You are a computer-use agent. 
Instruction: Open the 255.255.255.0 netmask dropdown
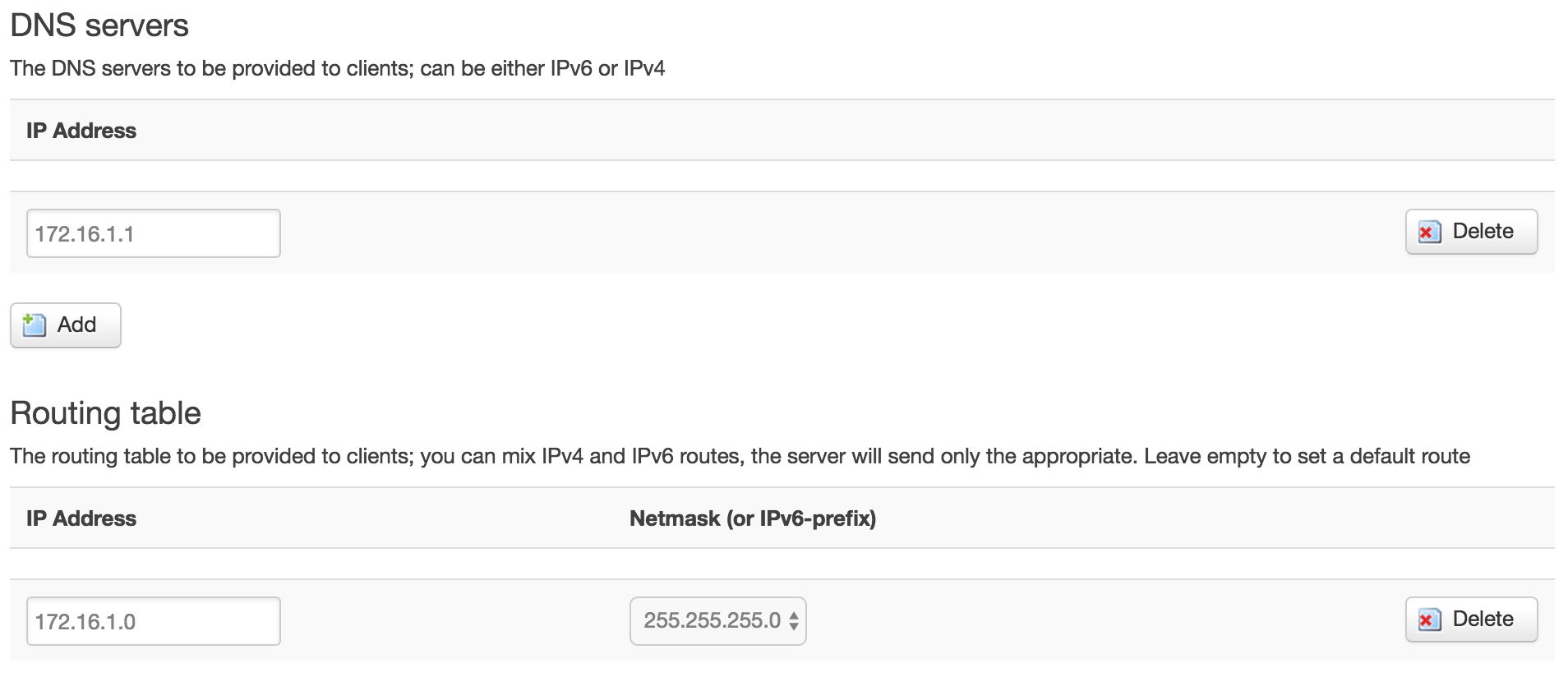tap(718, 621)
